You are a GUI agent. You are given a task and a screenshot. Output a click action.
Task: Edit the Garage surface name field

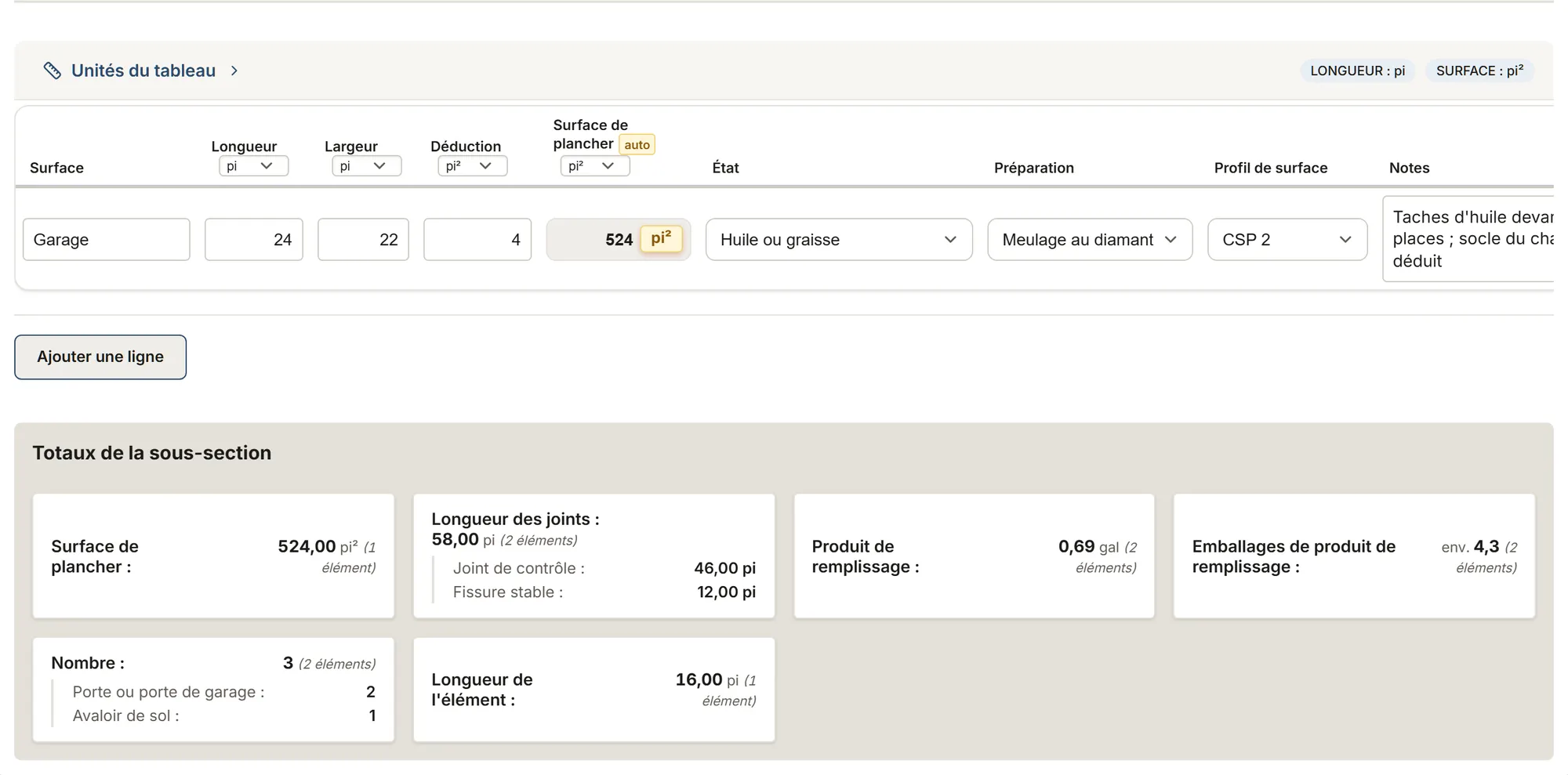pos(107,240)
